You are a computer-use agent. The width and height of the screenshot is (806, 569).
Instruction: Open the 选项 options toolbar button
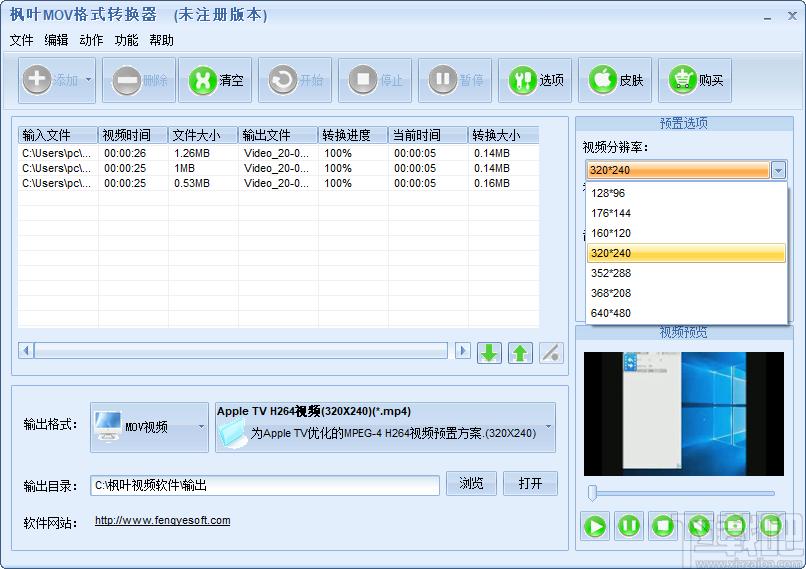[535, 80]
